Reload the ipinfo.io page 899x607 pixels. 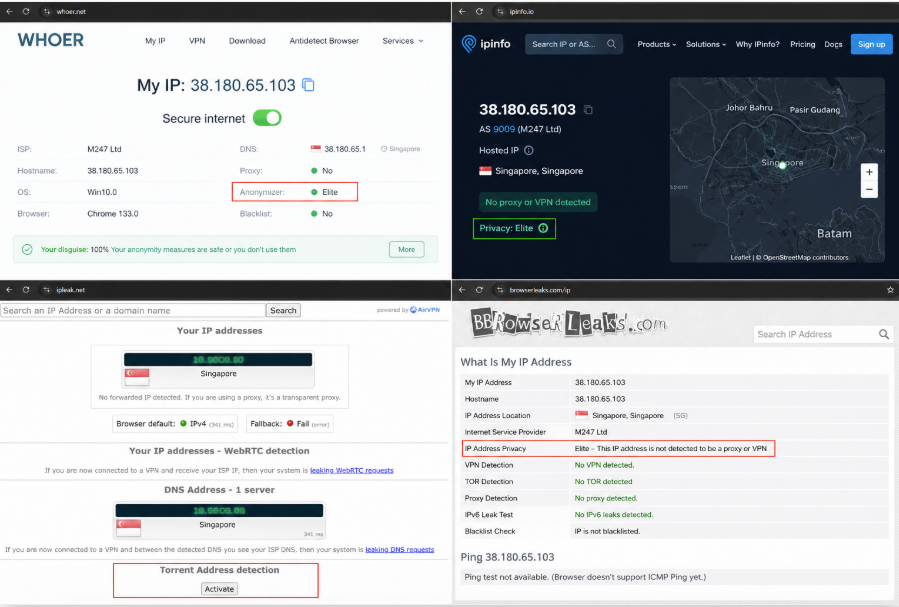[x=479, y=11]
